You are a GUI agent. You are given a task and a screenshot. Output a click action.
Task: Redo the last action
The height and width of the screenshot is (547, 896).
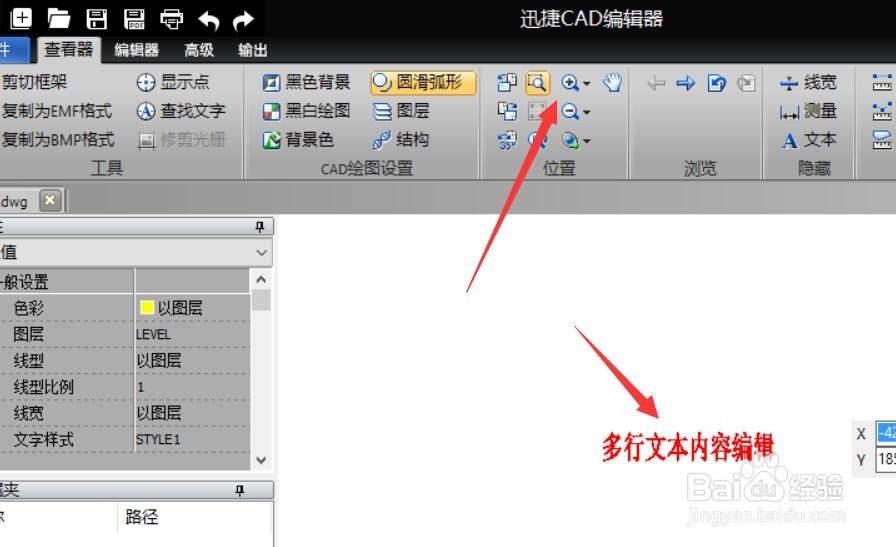tap(243, 21)
